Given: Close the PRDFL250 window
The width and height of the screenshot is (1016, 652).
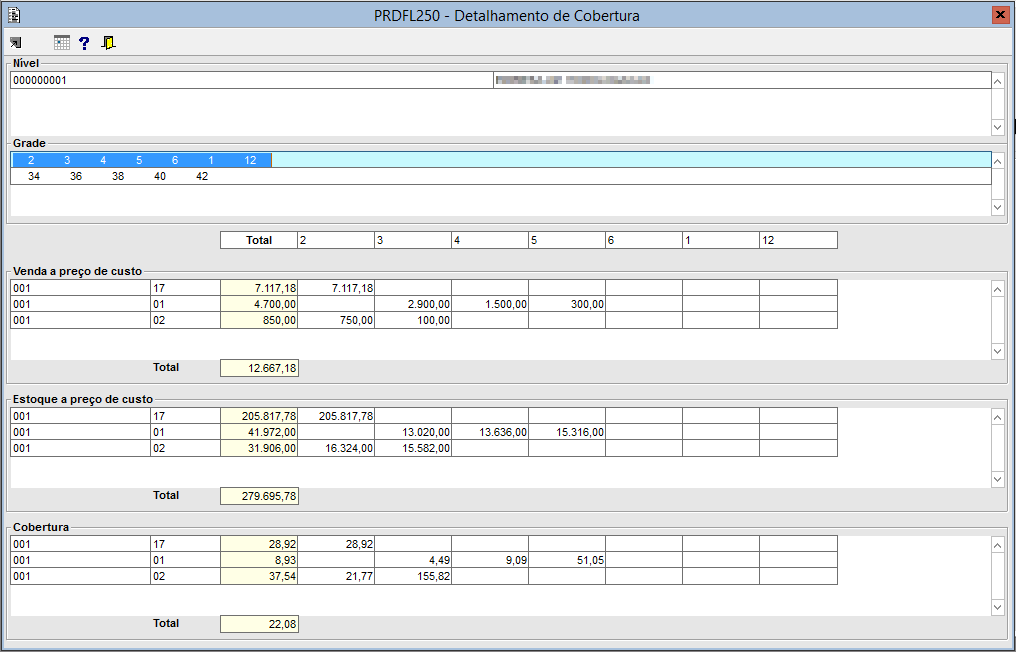Looking at the screenshot, I should pos(1000,15).
